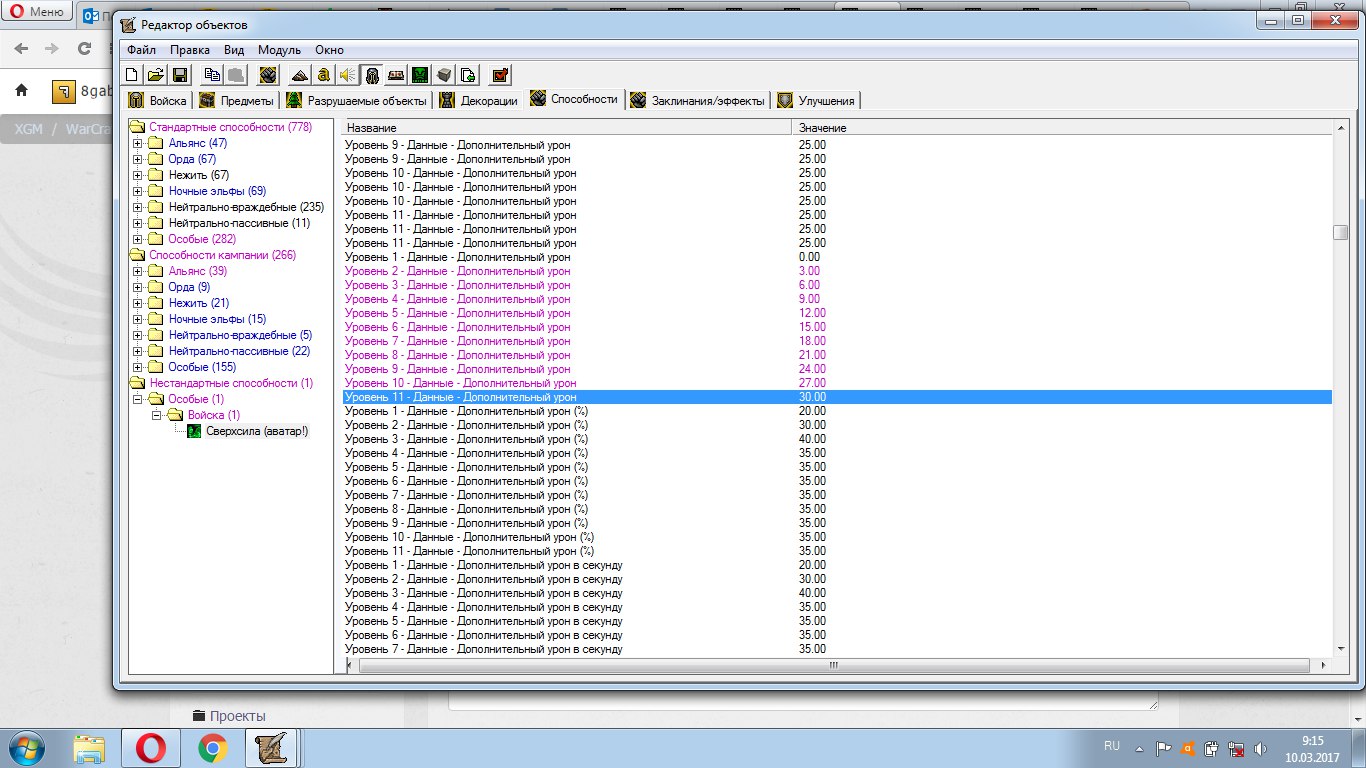Create a new map with the blank page icon

click(132, 74)
